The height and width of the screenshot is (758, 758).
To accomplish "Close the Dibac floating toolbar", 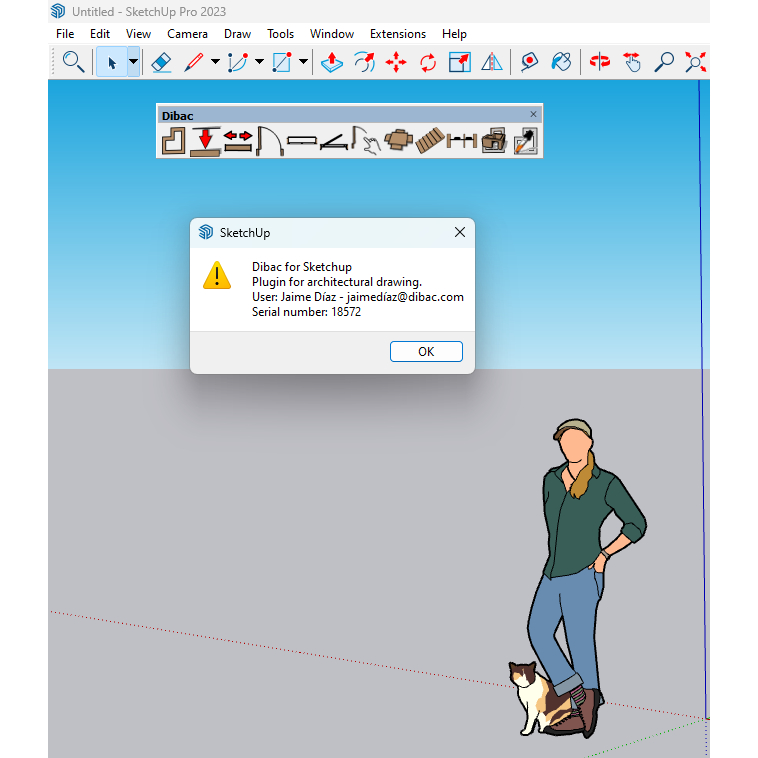I will [533, 115].
